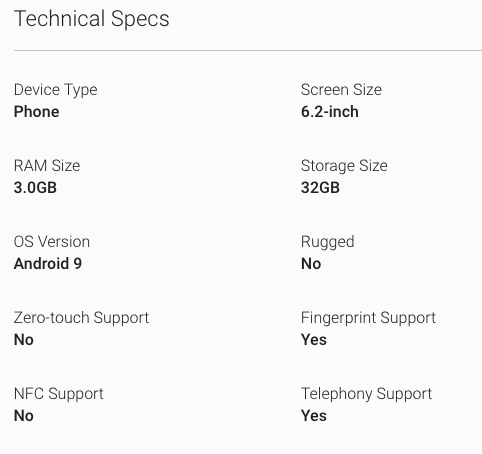Select the Device Type label
Screen dimensions: 482x454
(x=56, y=90)
